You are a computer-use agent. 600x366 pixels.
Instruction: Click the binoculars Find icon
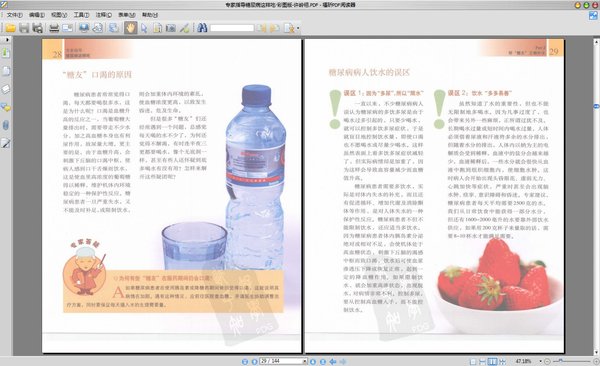coord(202,28)
